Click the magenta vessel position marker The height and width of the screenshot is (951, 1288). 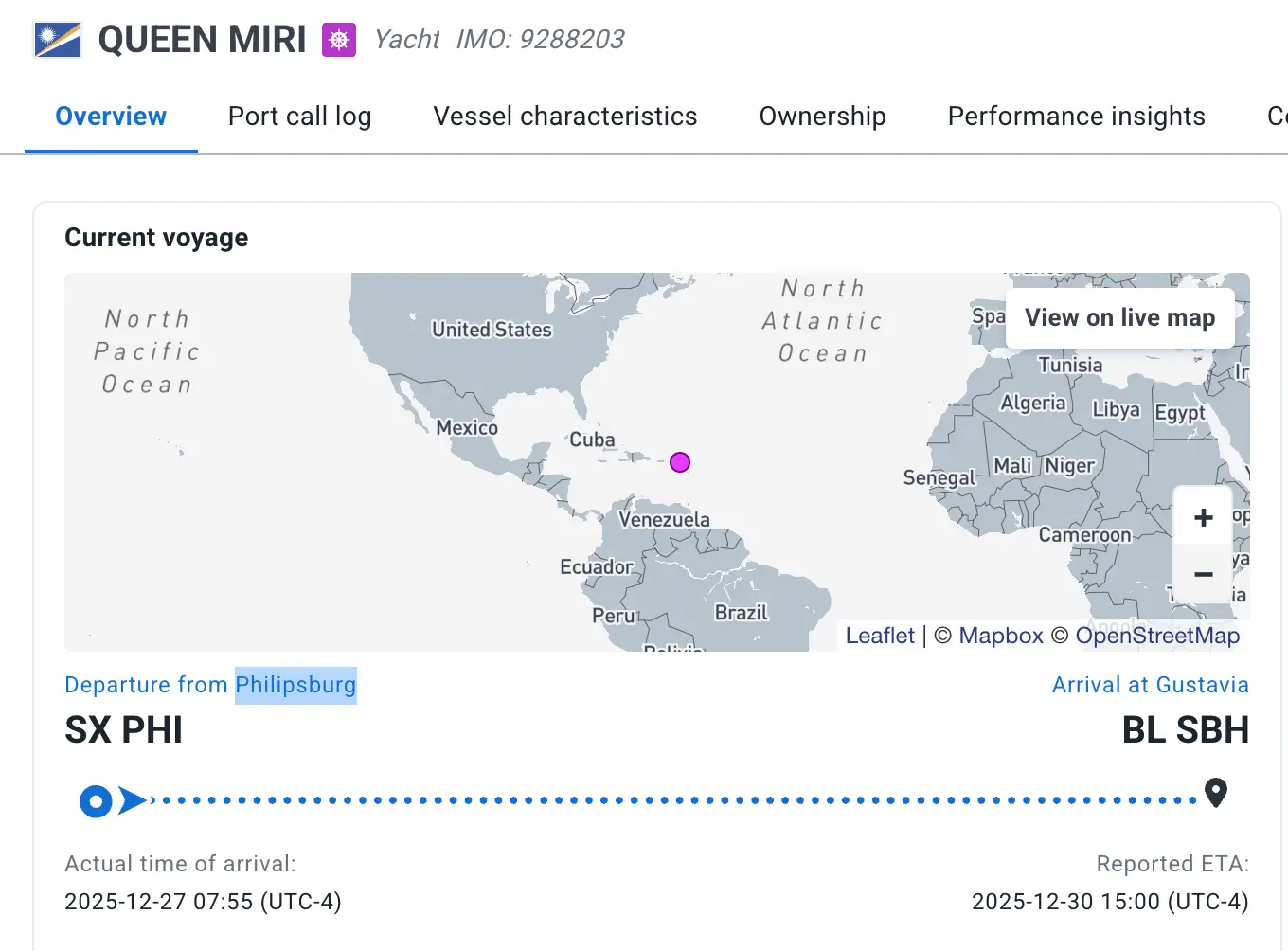pyautogui.click(x=680, y=462)
